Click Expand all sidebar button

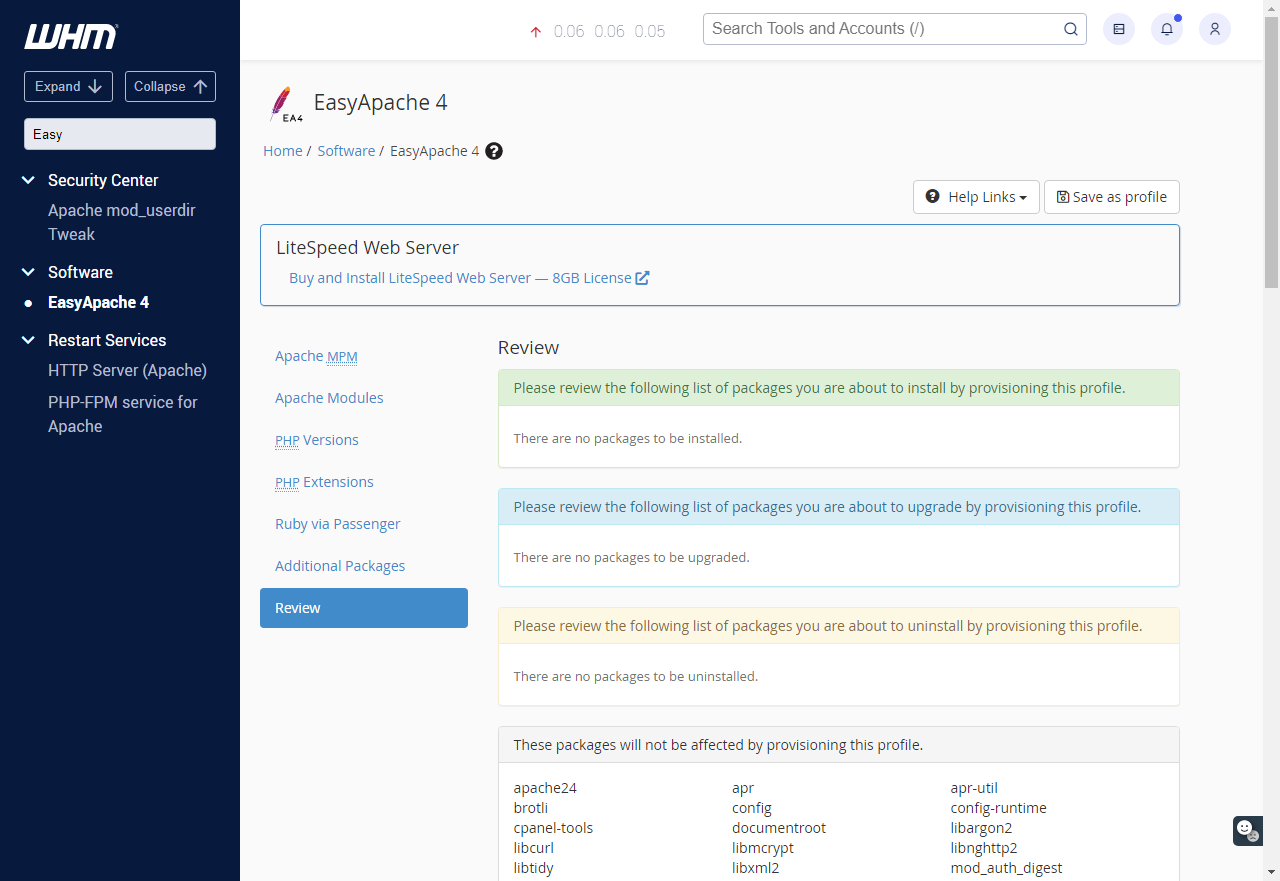coord(68,86)
